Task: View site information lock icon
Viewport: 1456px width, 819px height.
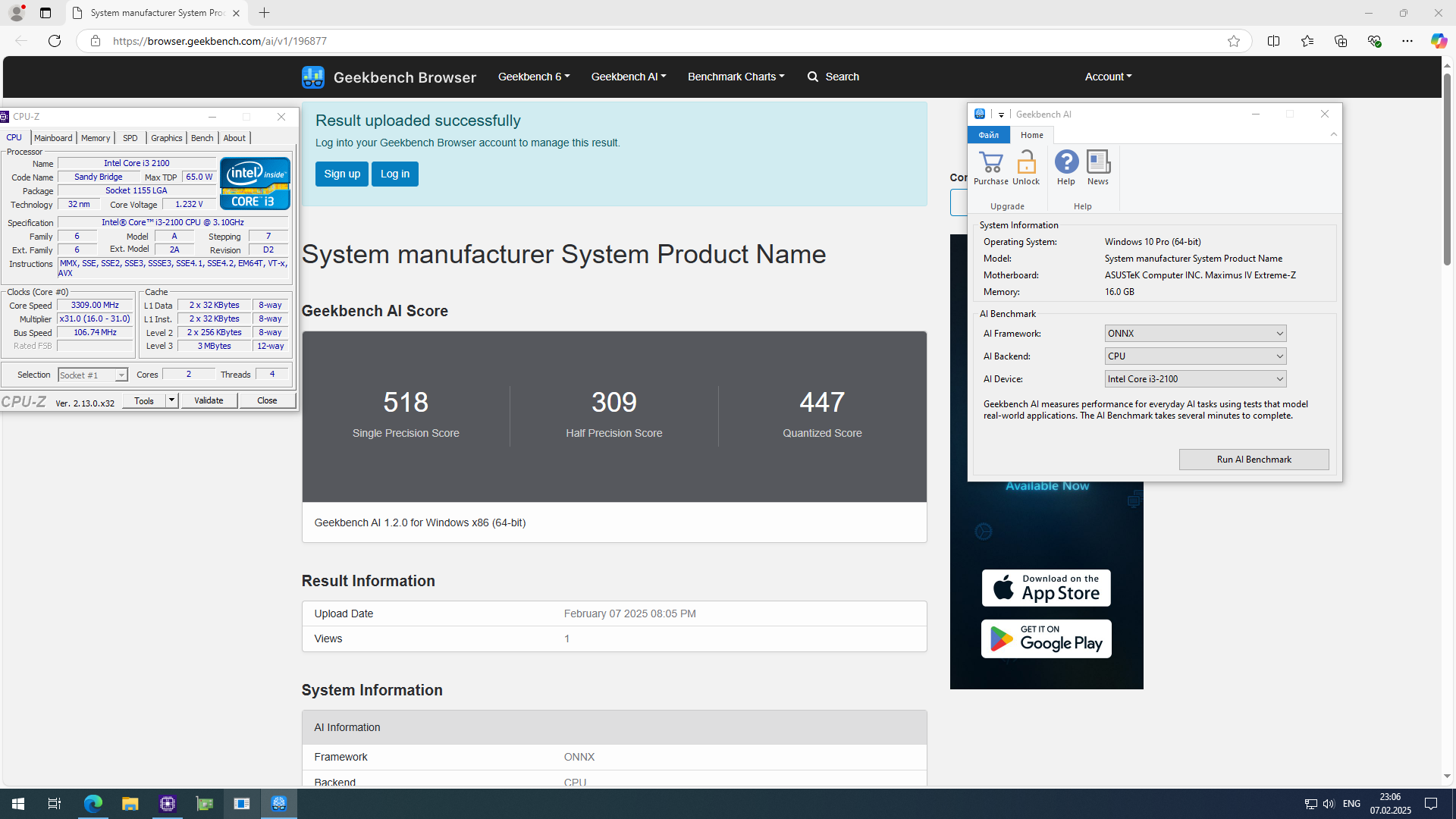Action: [x=96, y=41]
